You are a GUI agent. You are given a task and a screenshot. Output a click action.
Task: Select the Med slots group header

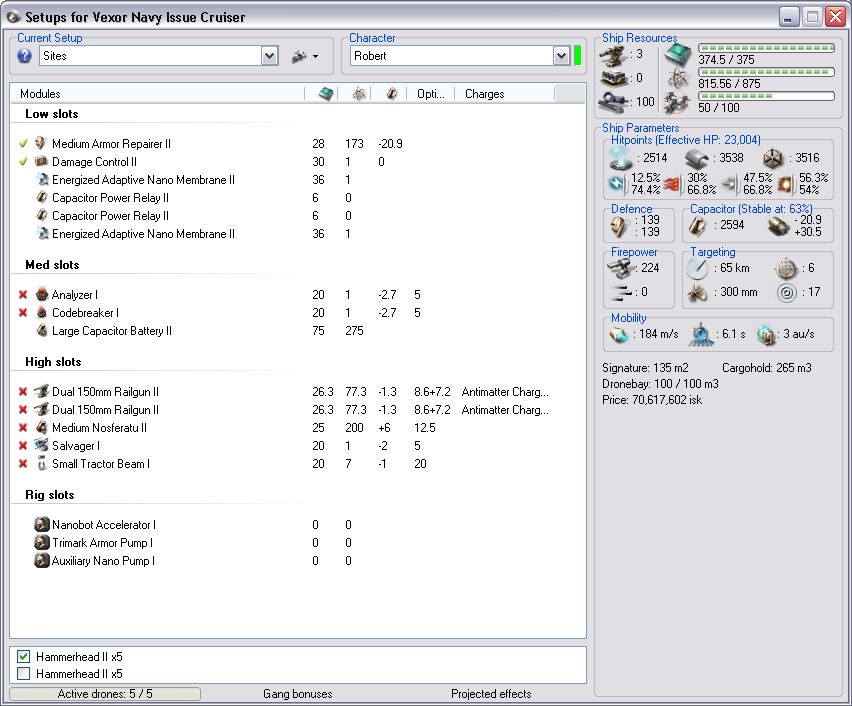tap(52, 265)
